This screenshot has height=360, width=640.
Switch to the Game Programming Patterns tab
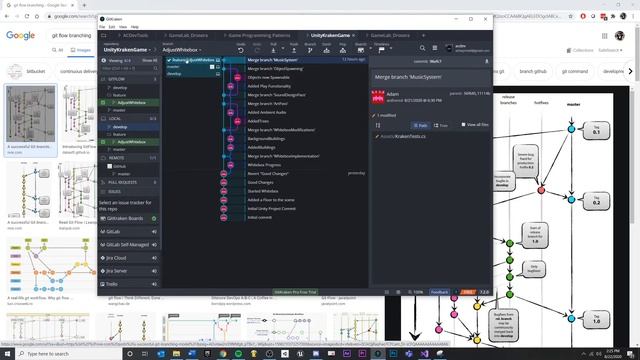pos(259,36)
